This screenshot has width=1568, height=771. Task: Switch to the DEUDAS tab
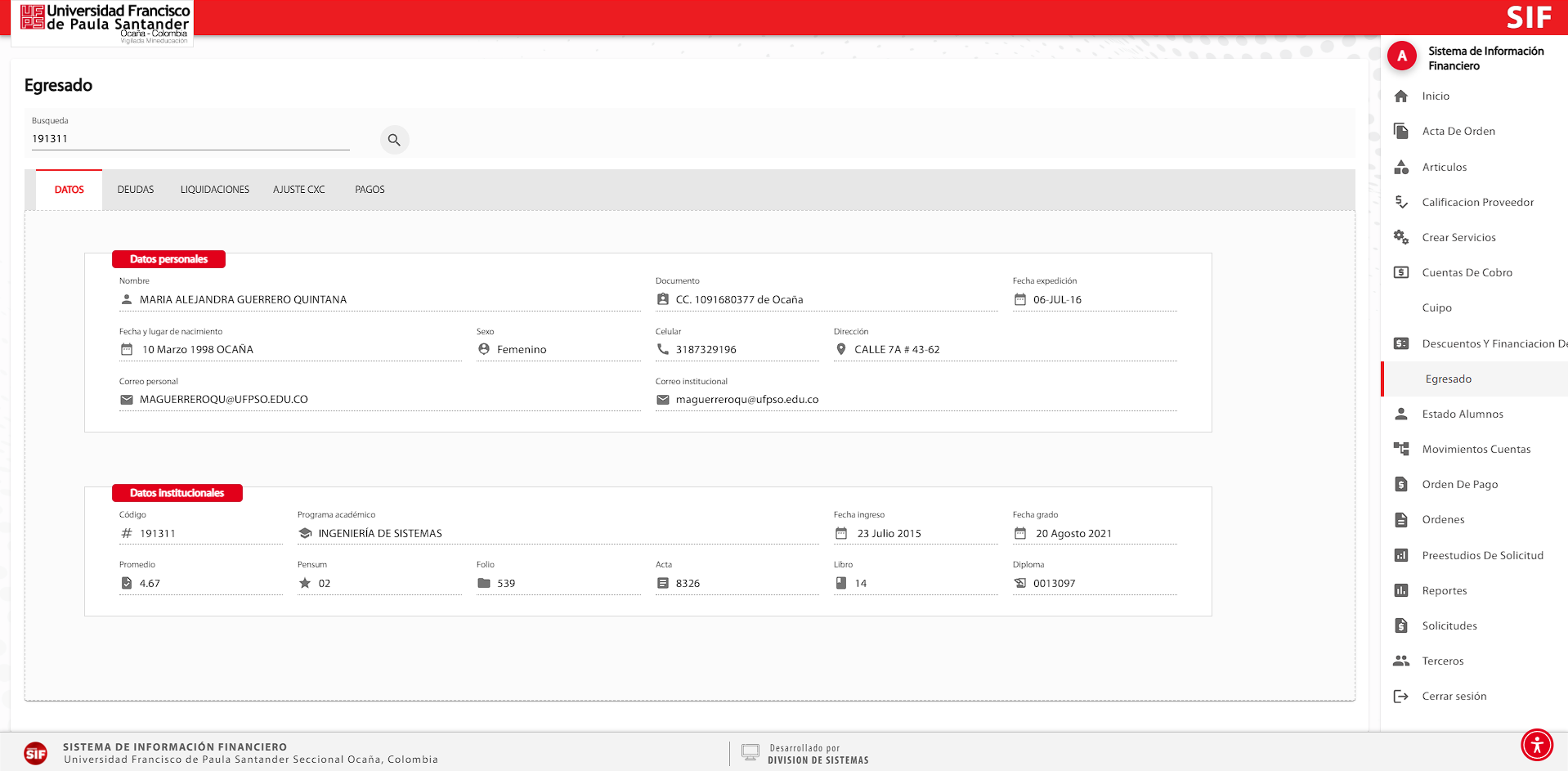pyautogui.click(x=136, y=190)
